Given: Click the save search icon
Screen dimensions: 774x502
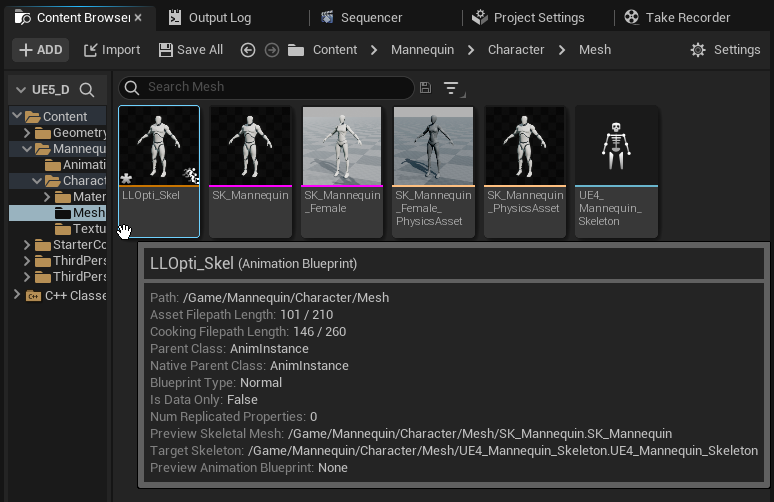Looking at the screenshot, I should tap(426, 88).
